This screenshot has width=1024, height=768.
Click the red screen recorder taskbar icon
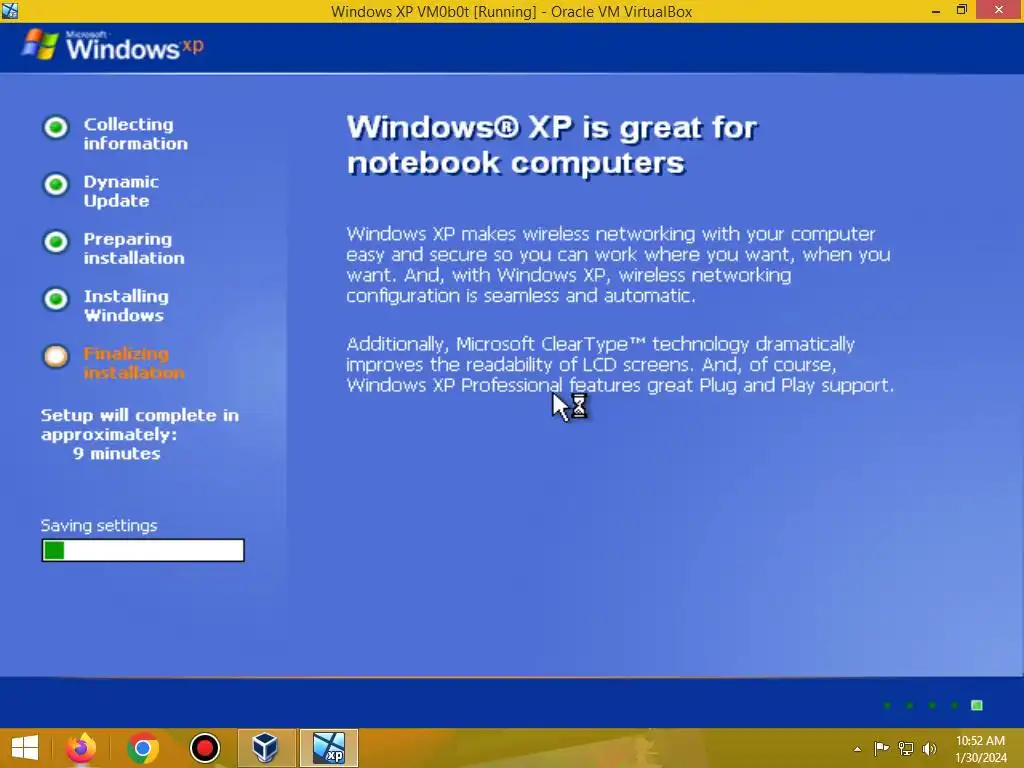(204, 748)
